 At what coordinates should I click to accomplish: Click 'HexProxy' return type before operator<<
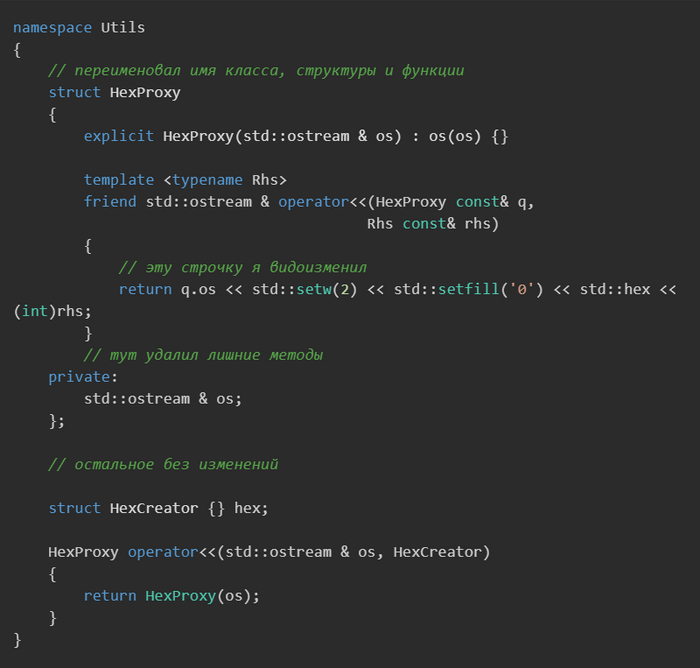pos(83,552)
